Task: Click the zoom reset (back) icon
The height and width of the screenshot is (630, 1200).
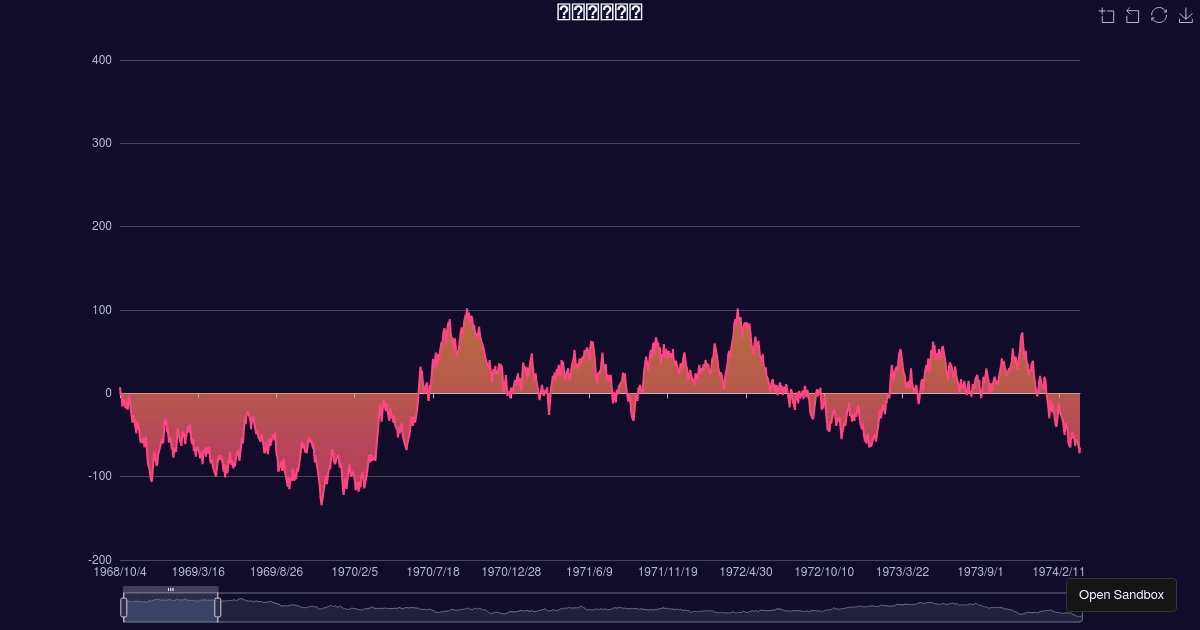Action: [1133, 15]
